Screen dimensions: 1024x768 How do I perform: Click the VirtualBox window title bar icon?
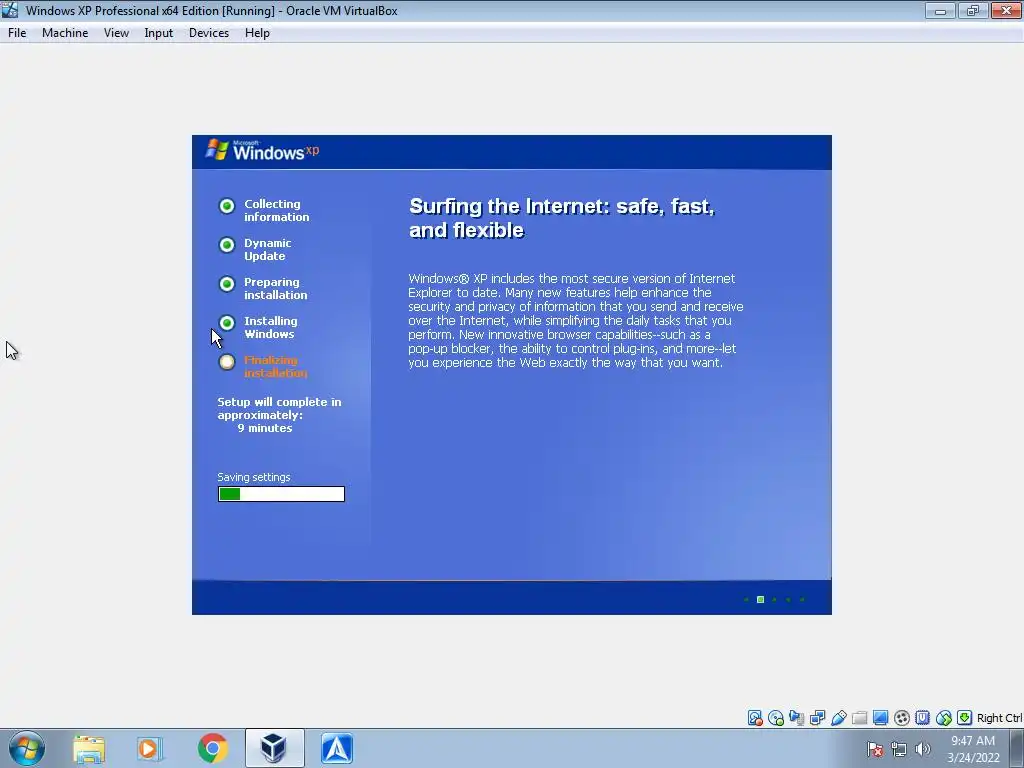[x=10, y=10]
